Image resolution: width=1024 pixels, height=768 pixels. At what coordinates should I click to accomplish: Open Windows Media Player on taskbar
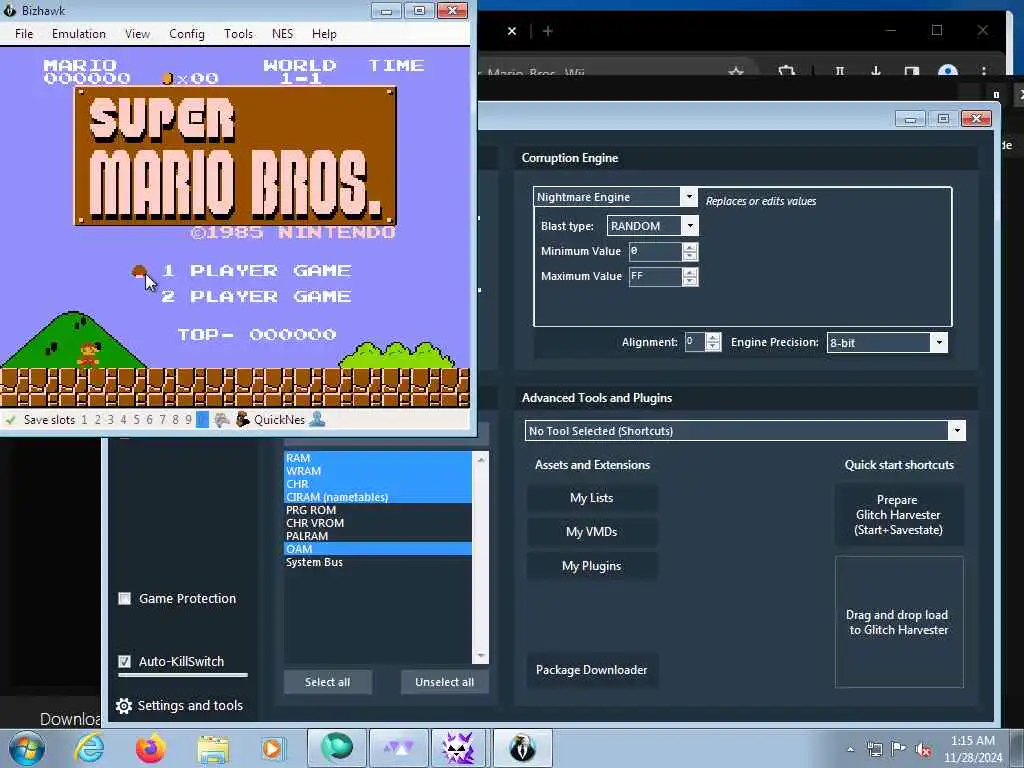click(272, 748)
